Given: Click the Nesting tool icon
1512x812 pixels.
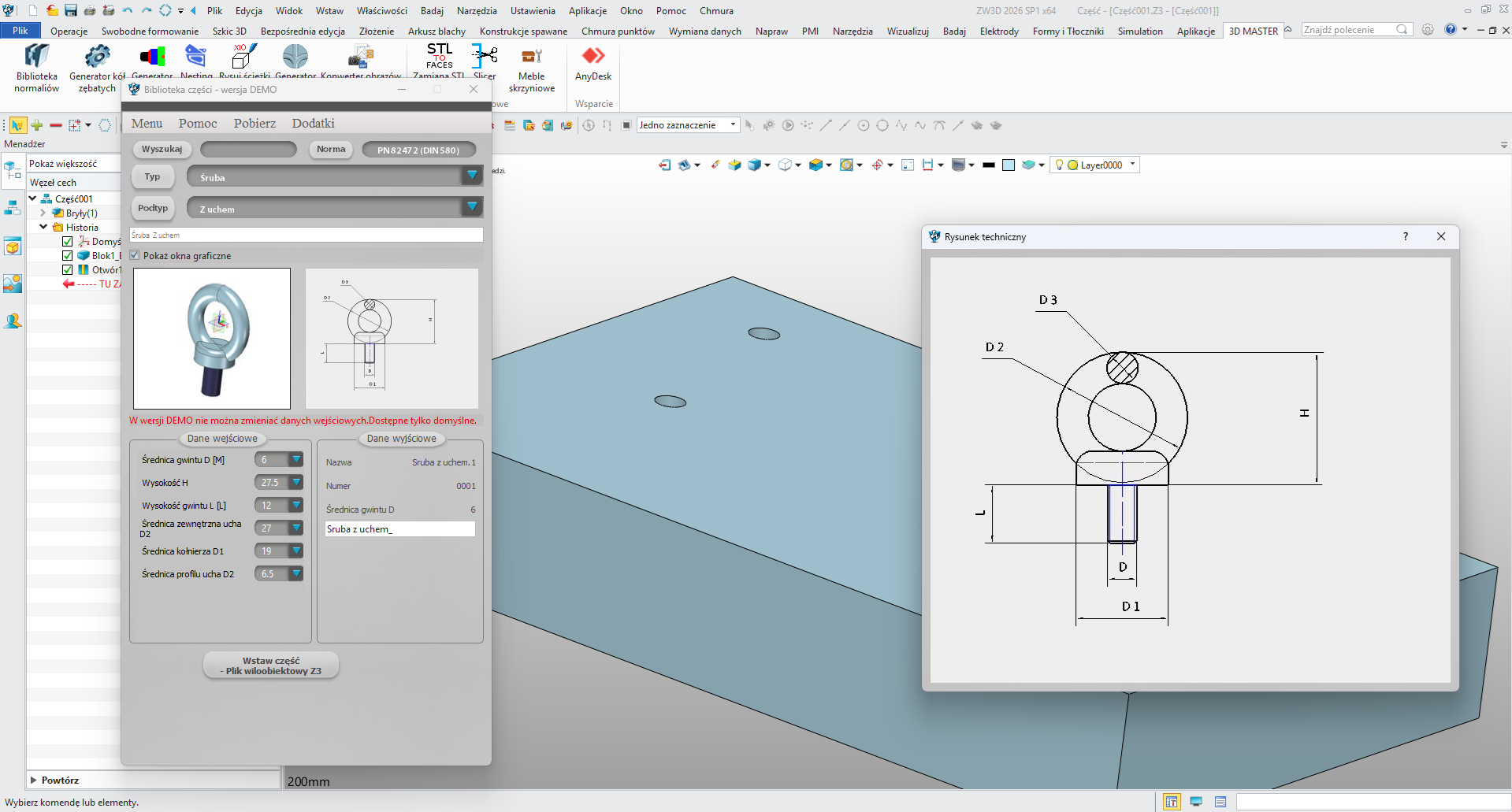Looking at the screenshot, I should (x=195, y=57).
